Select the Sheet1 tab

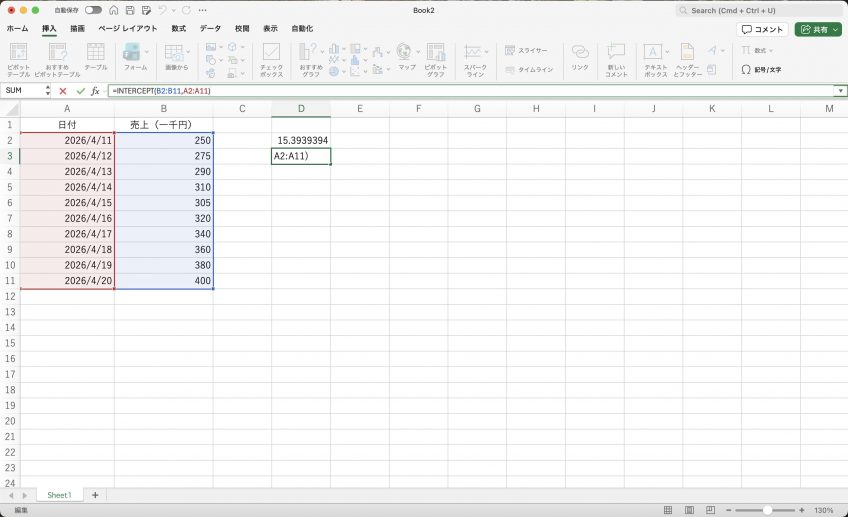click(x=59, y=495)
